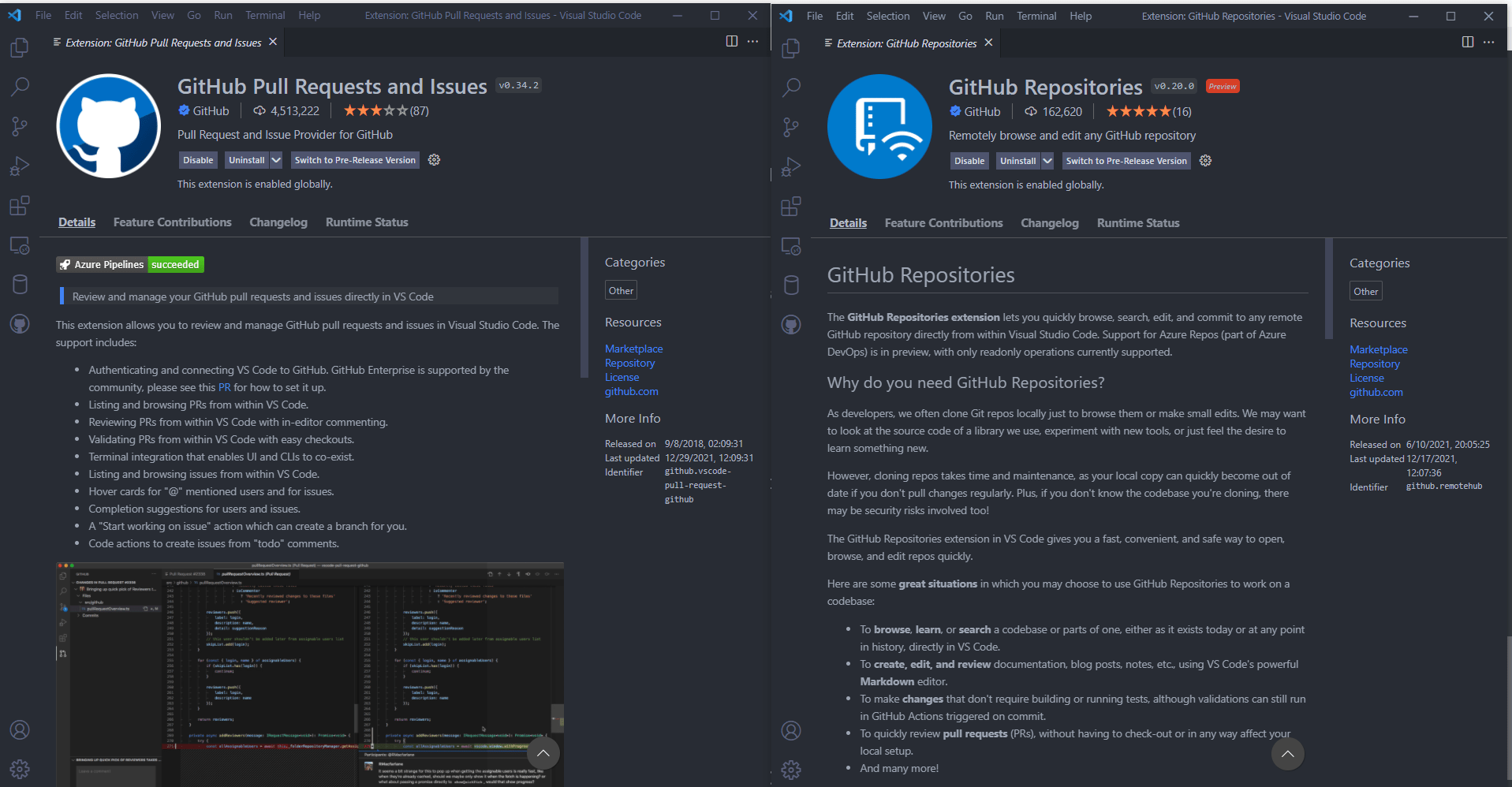This screenshot has height=787, width=1512.
Task: Open Accounts menu in the Pull Requests window
Action: [20, 729]
